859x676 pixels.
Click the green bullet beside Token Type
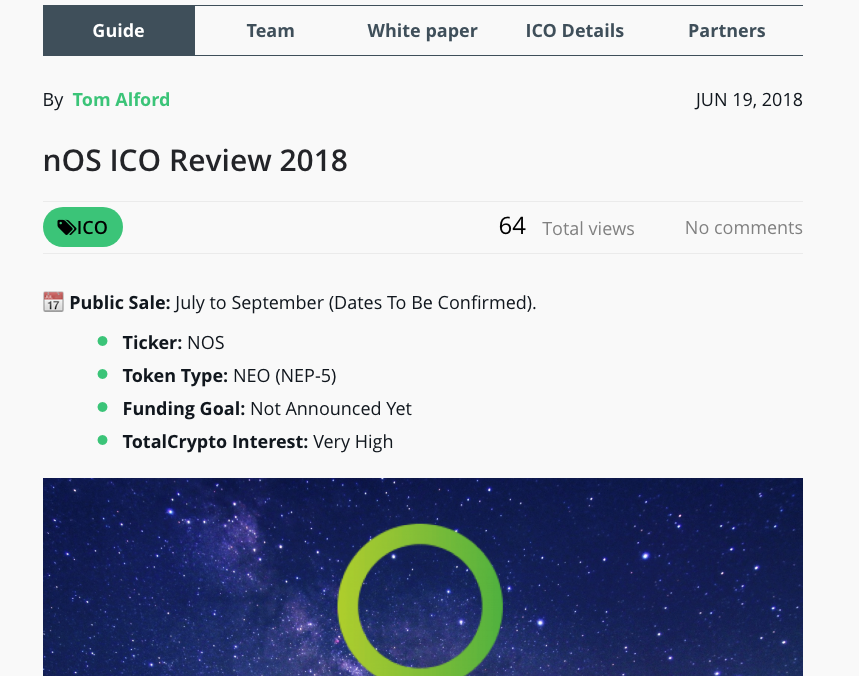point(100,375)
